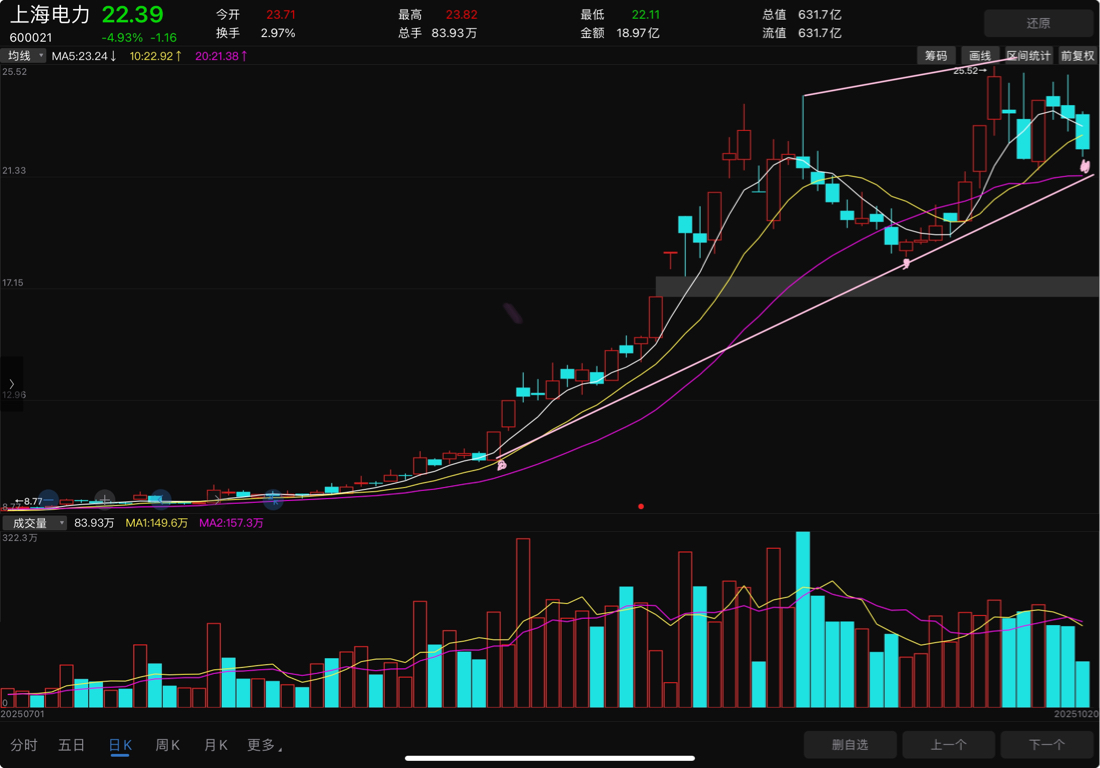1100x768 pixels.
Task: Click the 25.52 high price marker on chart
Action: click(970, 70)
